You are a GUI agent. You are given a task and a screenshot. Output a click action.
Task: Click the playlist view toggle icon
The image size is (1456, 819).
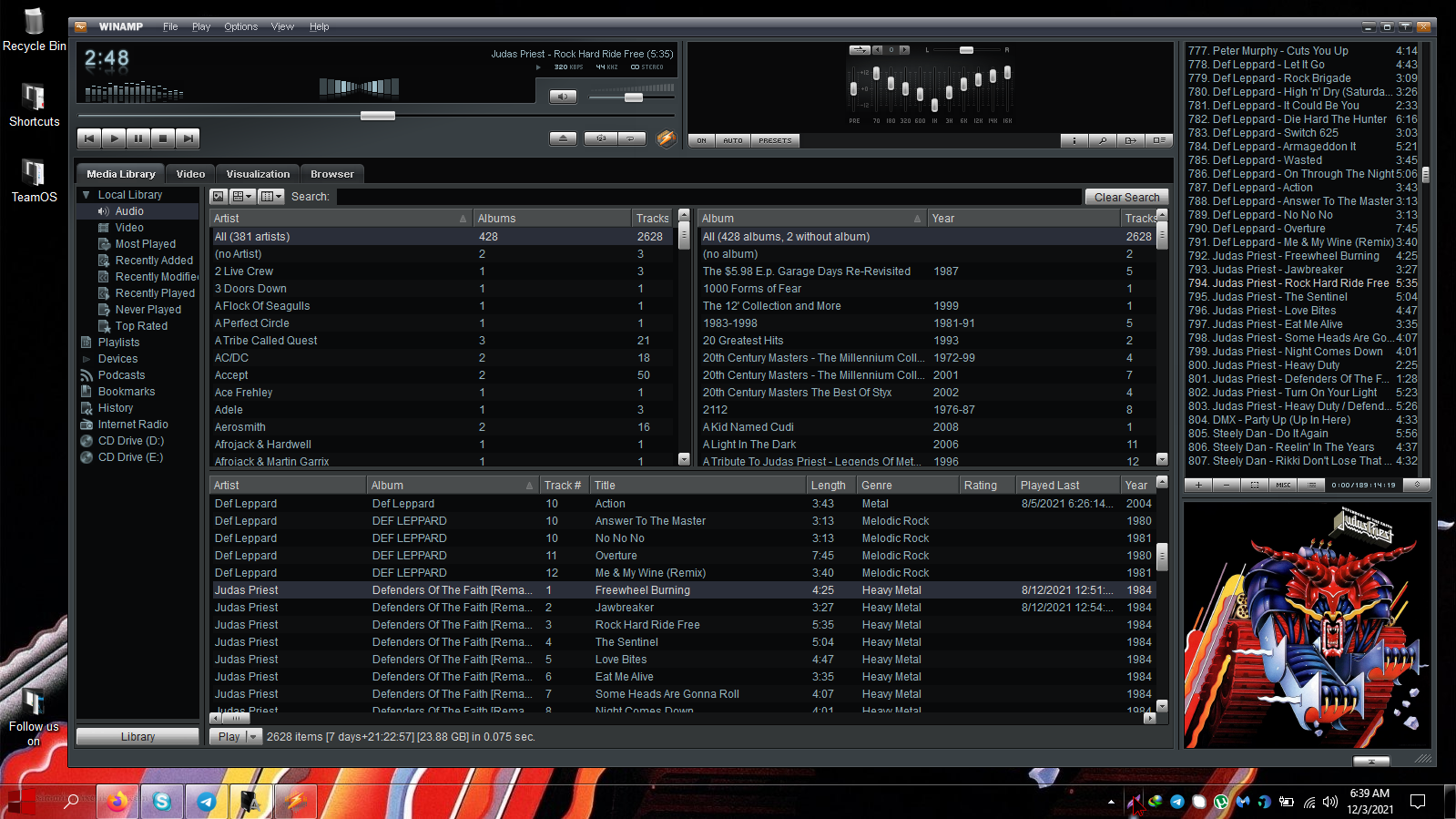coord(1158,140)
